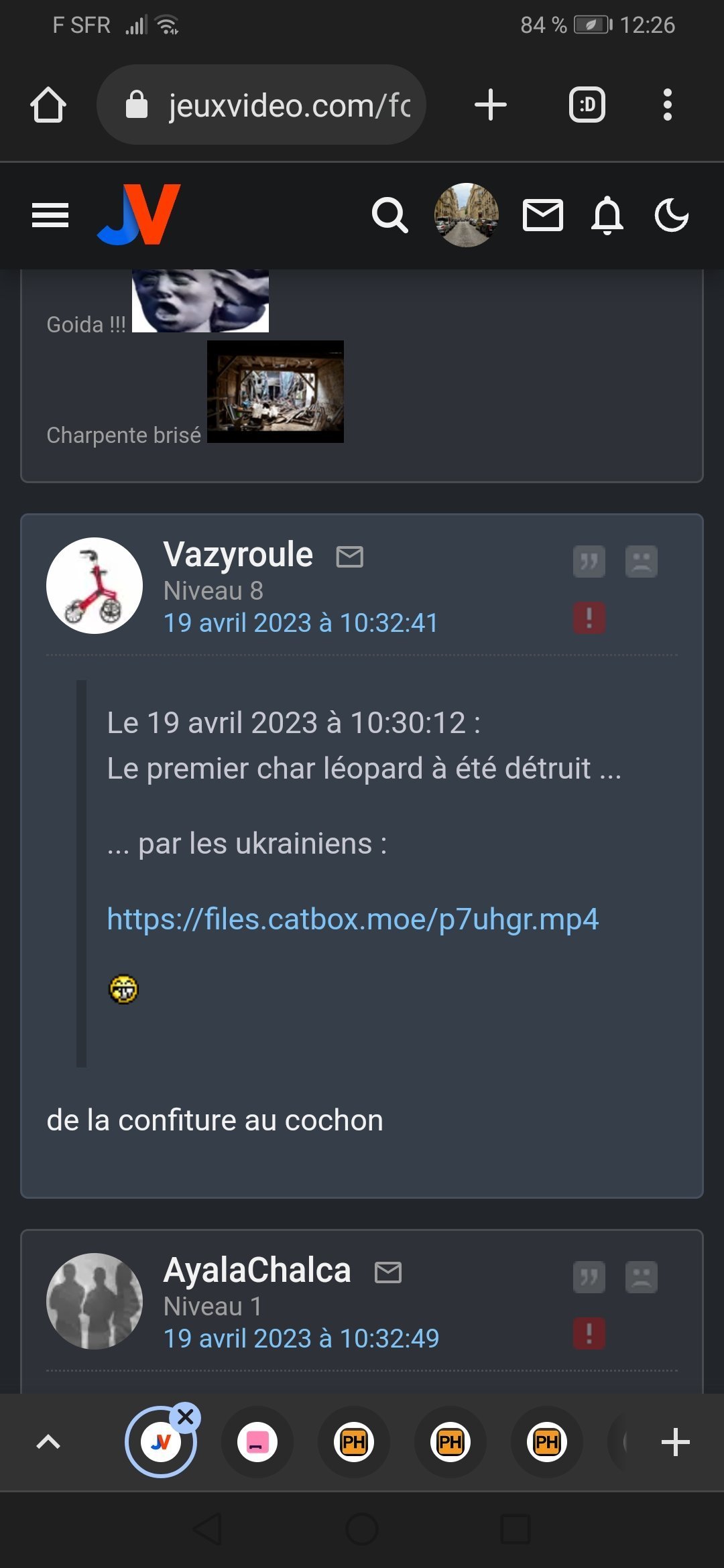Switch to the pink icon tab
Viewport: 724px width, 1568px height.
(x=257, y=1442)
